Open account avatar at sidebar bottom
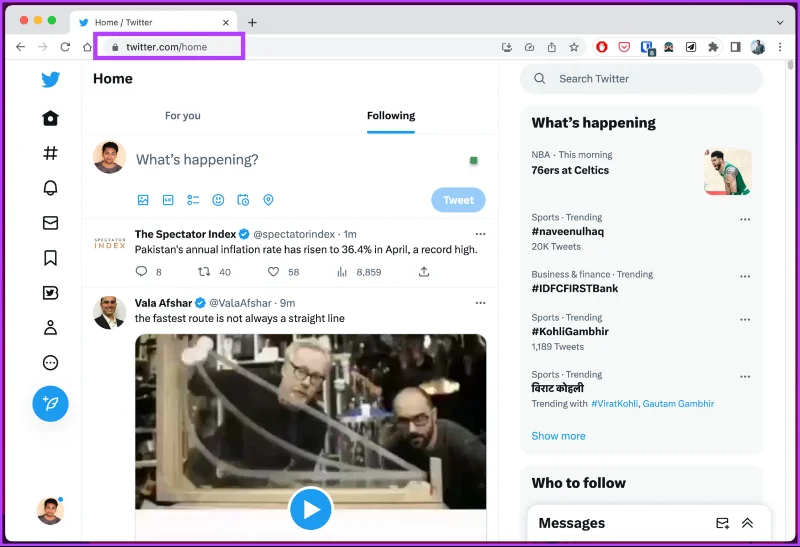The height and width of the screenshot is (547, 800). (50, 510)
